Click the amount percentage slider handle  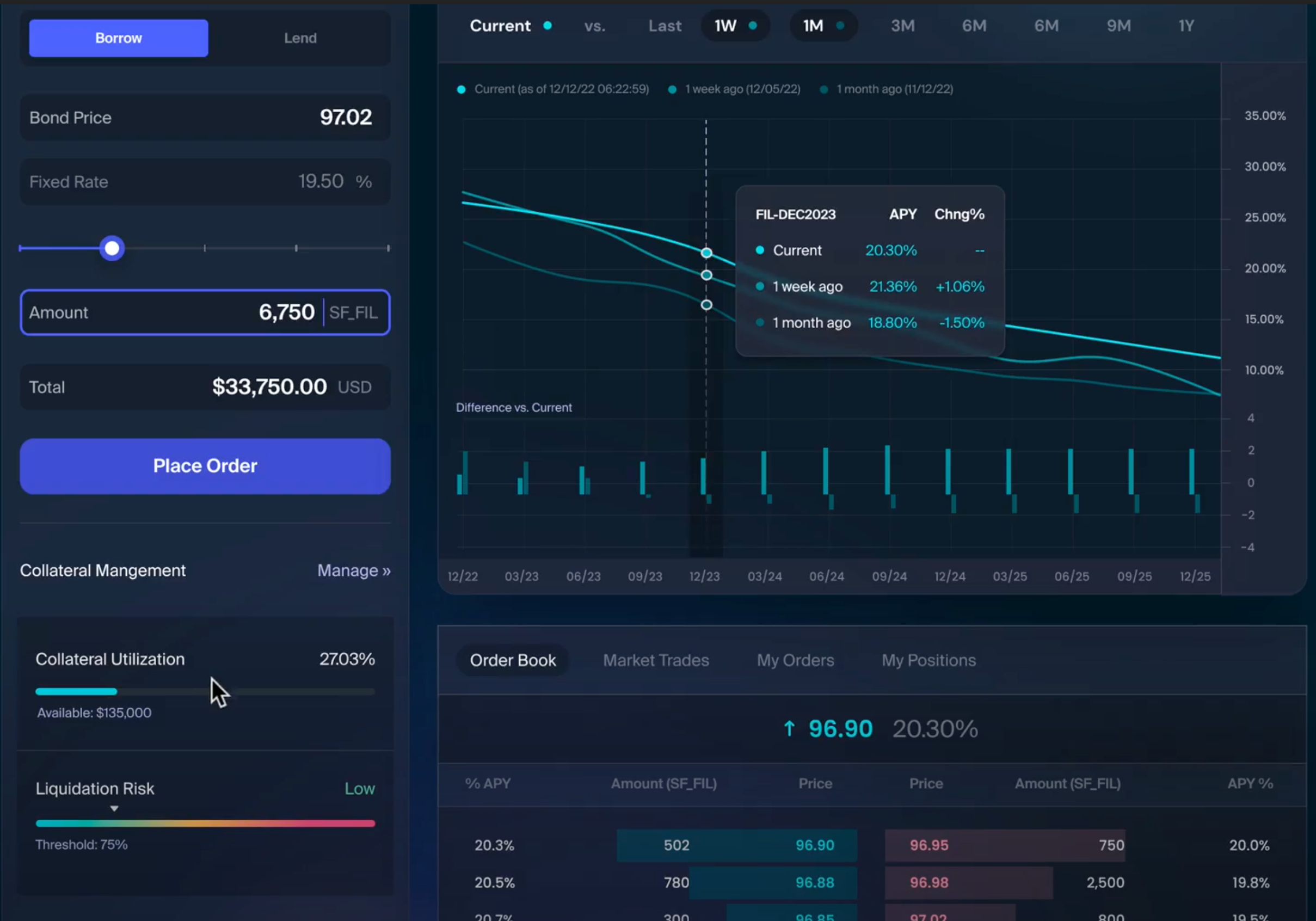click(112, 248)
